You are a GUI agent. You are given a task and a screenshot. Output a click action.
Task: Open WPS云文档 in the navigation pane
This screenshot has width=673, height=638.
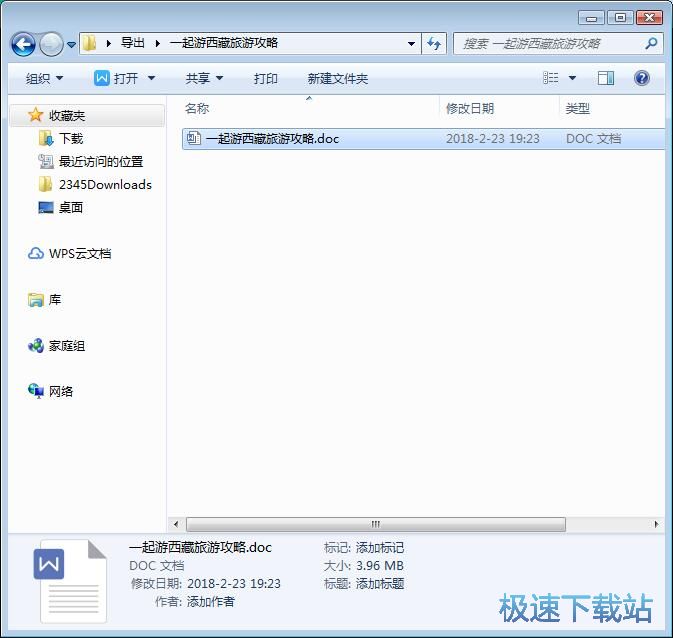(80, 254)
